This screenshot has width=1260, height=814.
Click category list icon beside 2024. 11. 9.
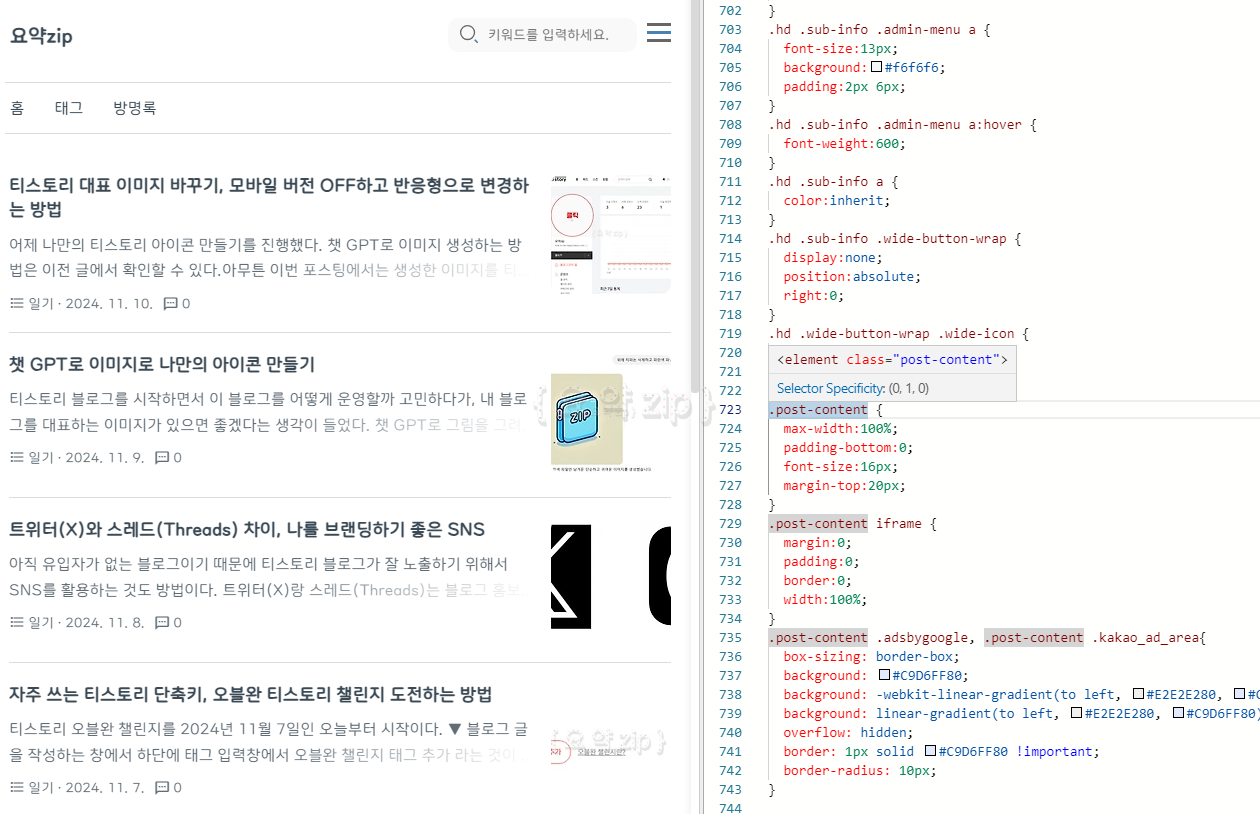click(x=17, y=457)
